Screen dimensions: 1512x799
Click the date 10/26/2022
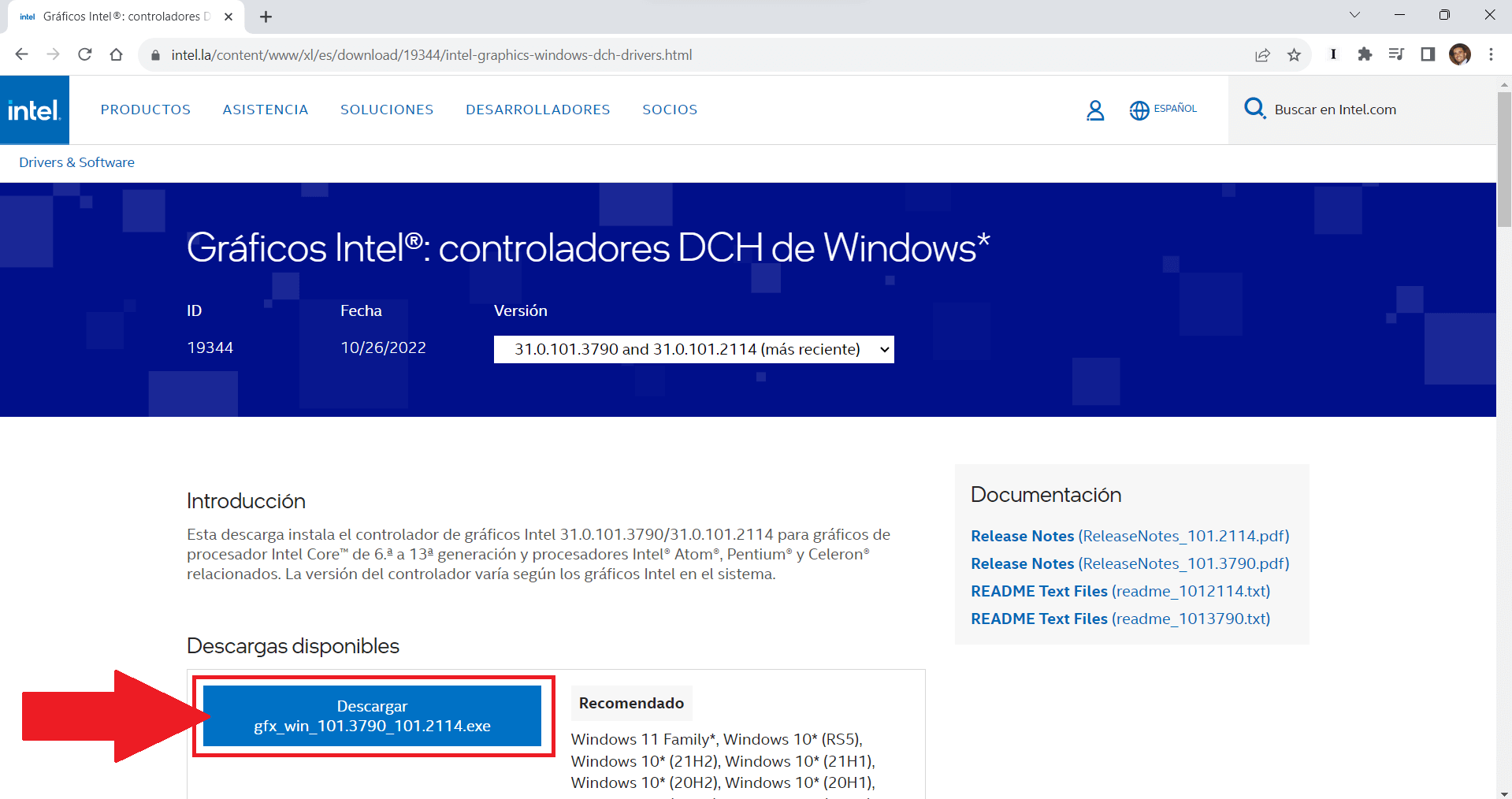[383, 347]
